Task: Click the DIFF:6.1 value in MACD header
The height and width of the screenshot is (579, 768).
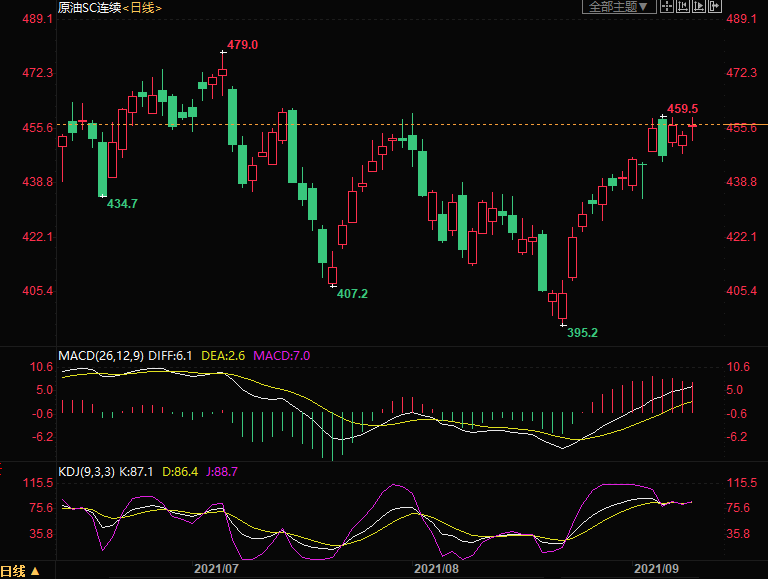Action: click(x=175, y=355)
